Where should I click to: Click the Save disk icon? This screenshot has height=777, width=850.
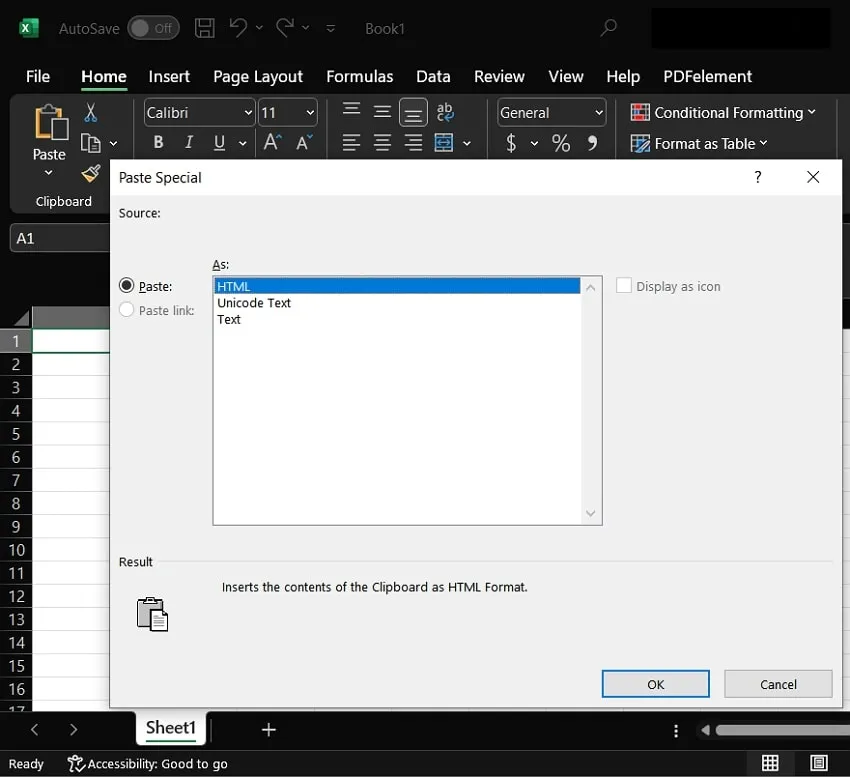click(x=204, y=28)
